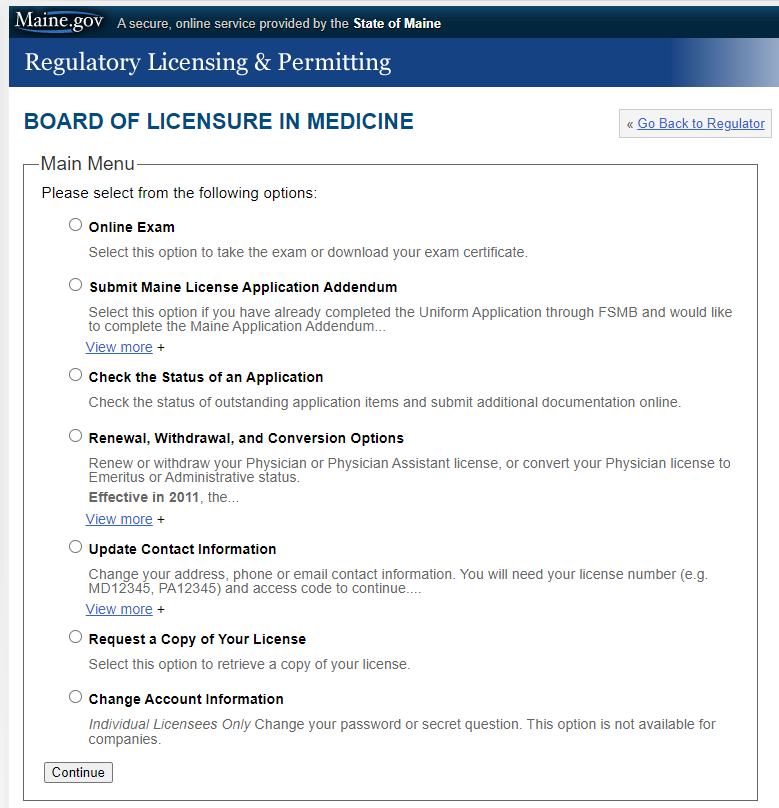This screenshot has width=779, height=808.
Task: Select the Update Contact Information radio button
Action: [x=76, y=547]
